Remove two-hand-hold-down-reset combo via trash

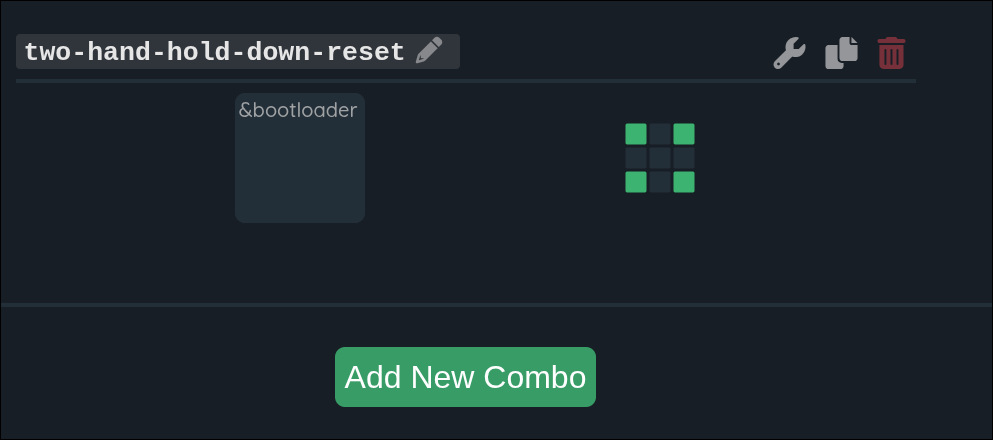[x=891, y=53]
